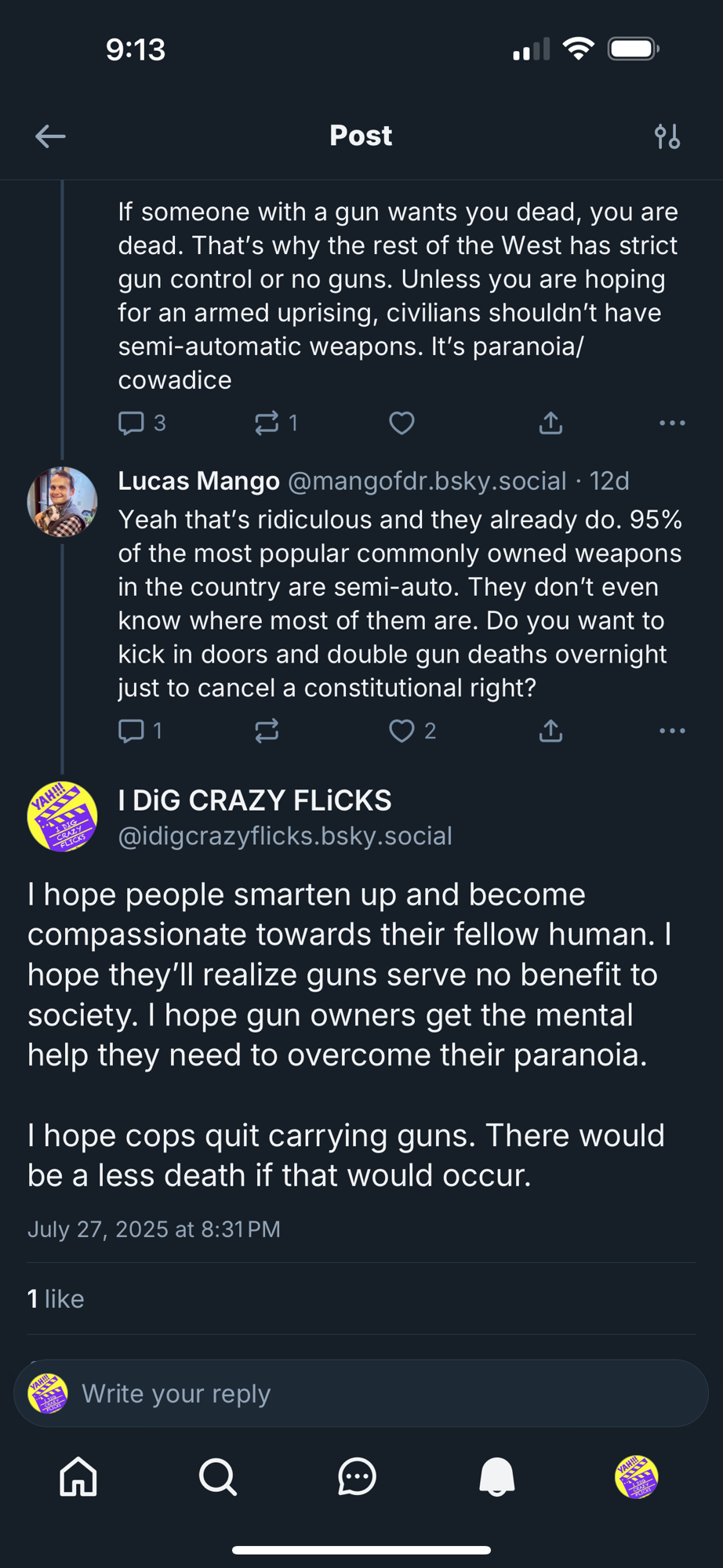Share the semi-automatic weapons post

coord(550,423)
